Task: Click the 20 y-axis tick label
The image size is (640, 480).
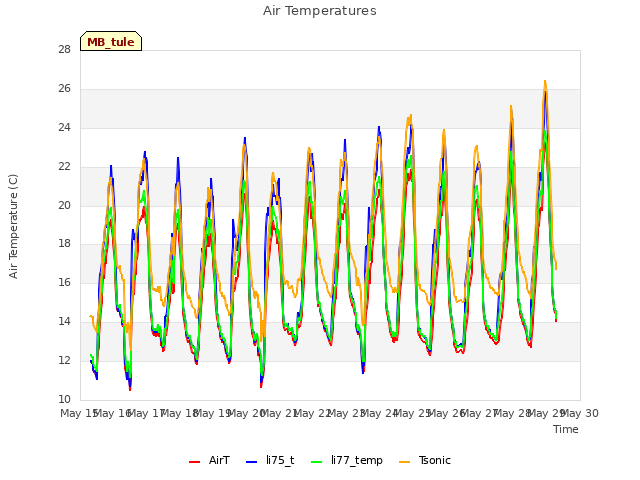Action: point(64,205)
